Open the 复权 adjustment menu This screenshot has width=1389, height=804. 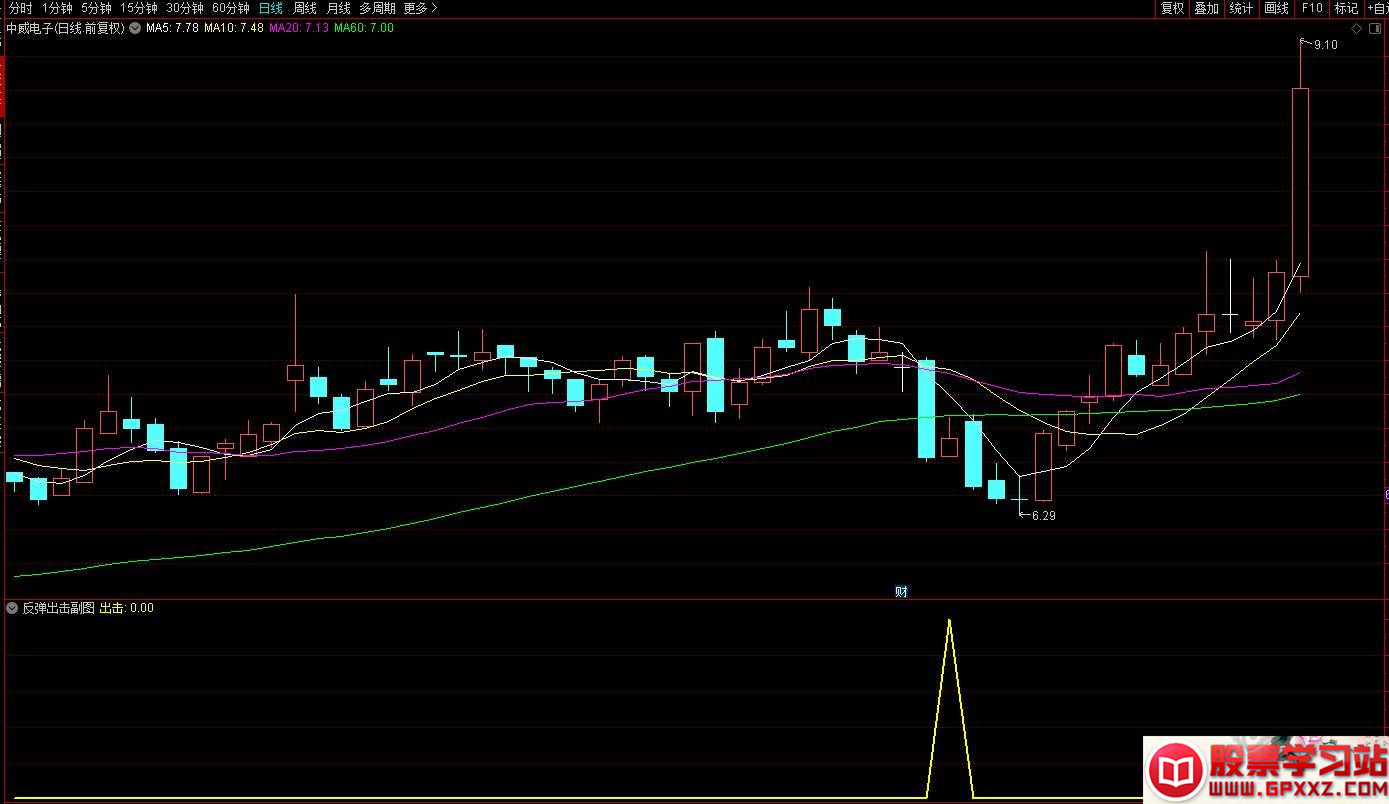[1172, 8]
